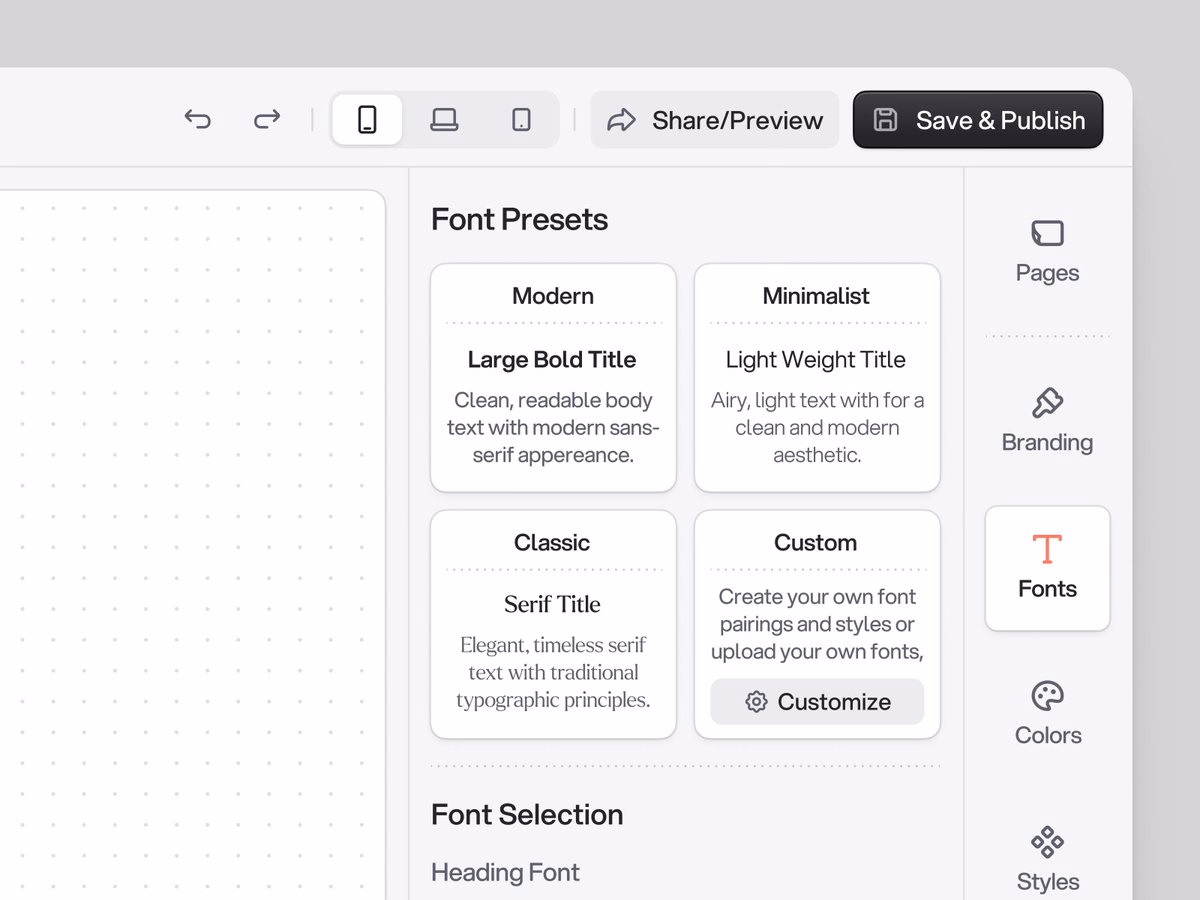The image size is (1200, 900).
Task: Open the Colors sidebar tab
Action: coord(1047,714)
